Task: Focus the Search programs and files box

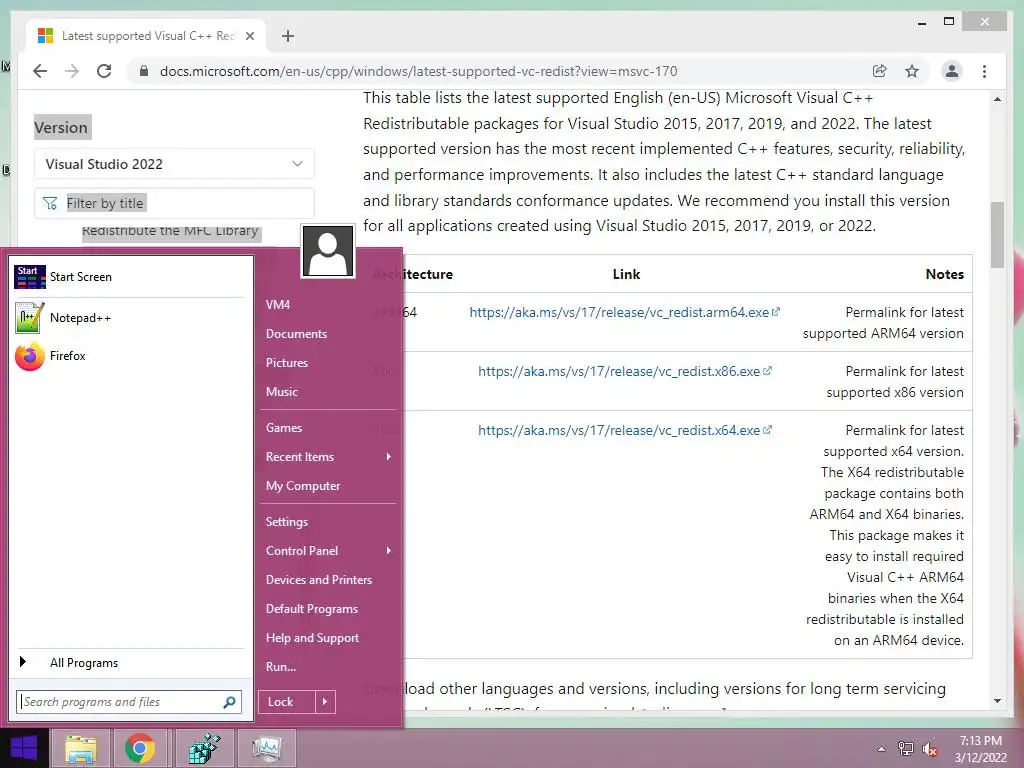Action: point(129,702)
